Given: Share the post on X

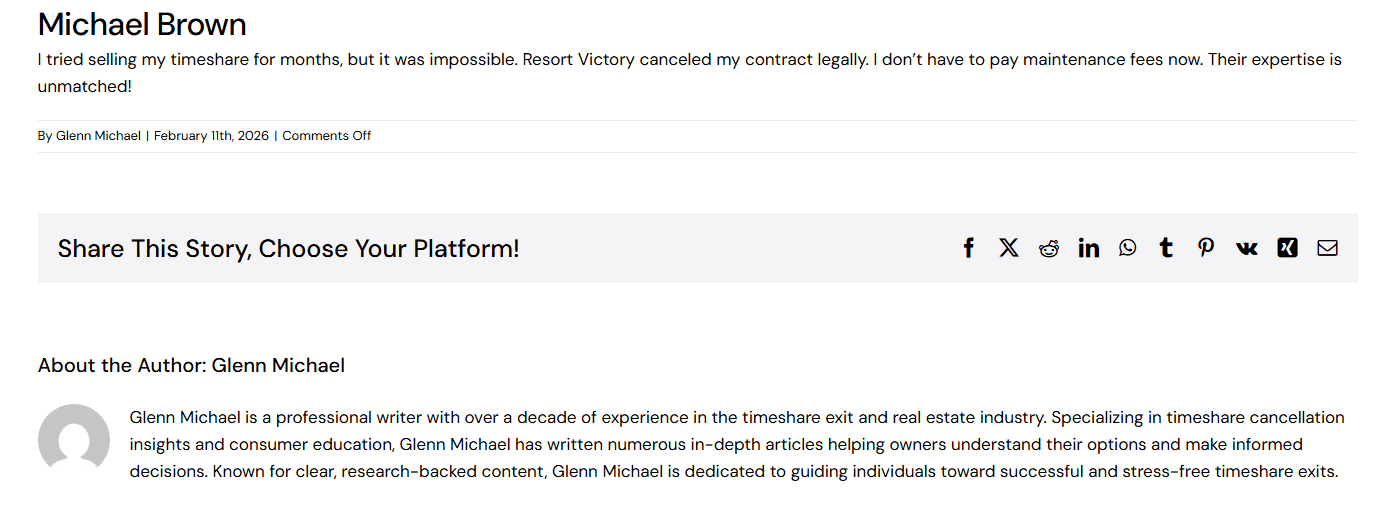Looking at the screenshot, I should point(1009,248).
